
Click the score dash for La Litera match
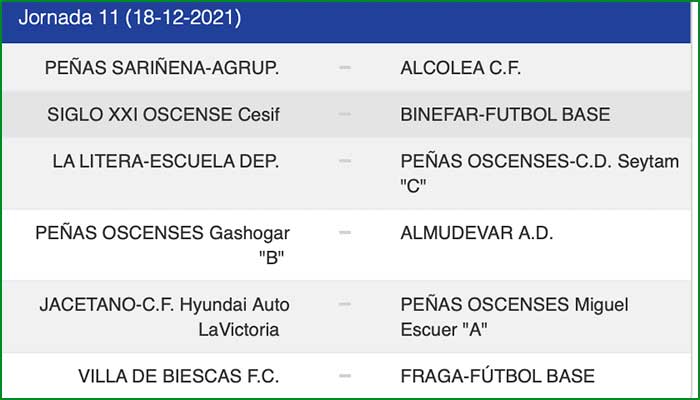pyautogui.click(x=345, y=160)
